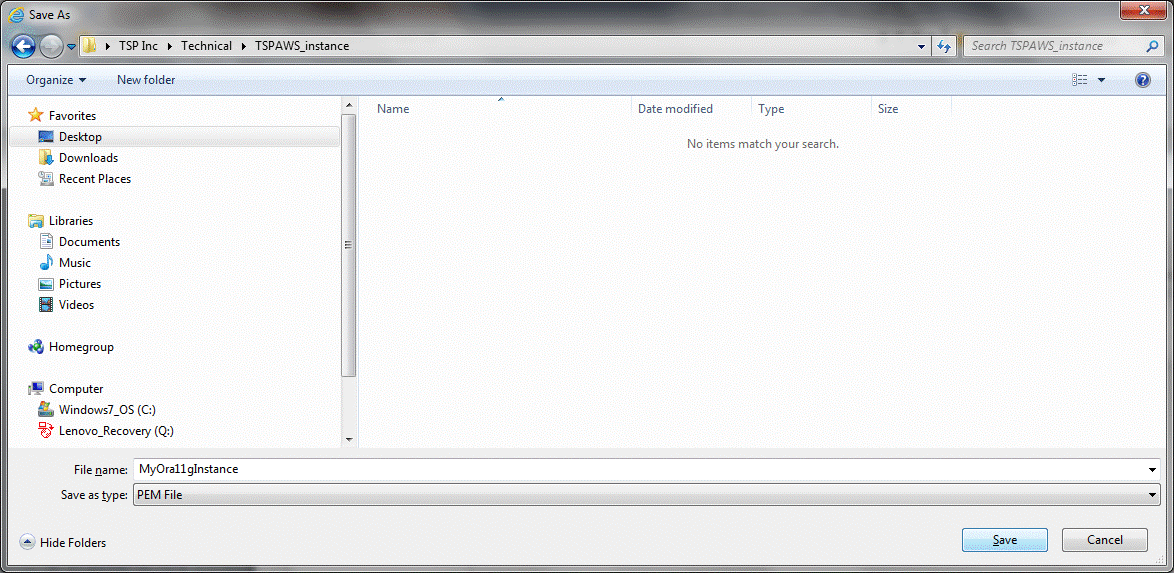Click the change view icon
Image resolution: width=1174 pixels, height=573 pixels.
point(1080,79)
